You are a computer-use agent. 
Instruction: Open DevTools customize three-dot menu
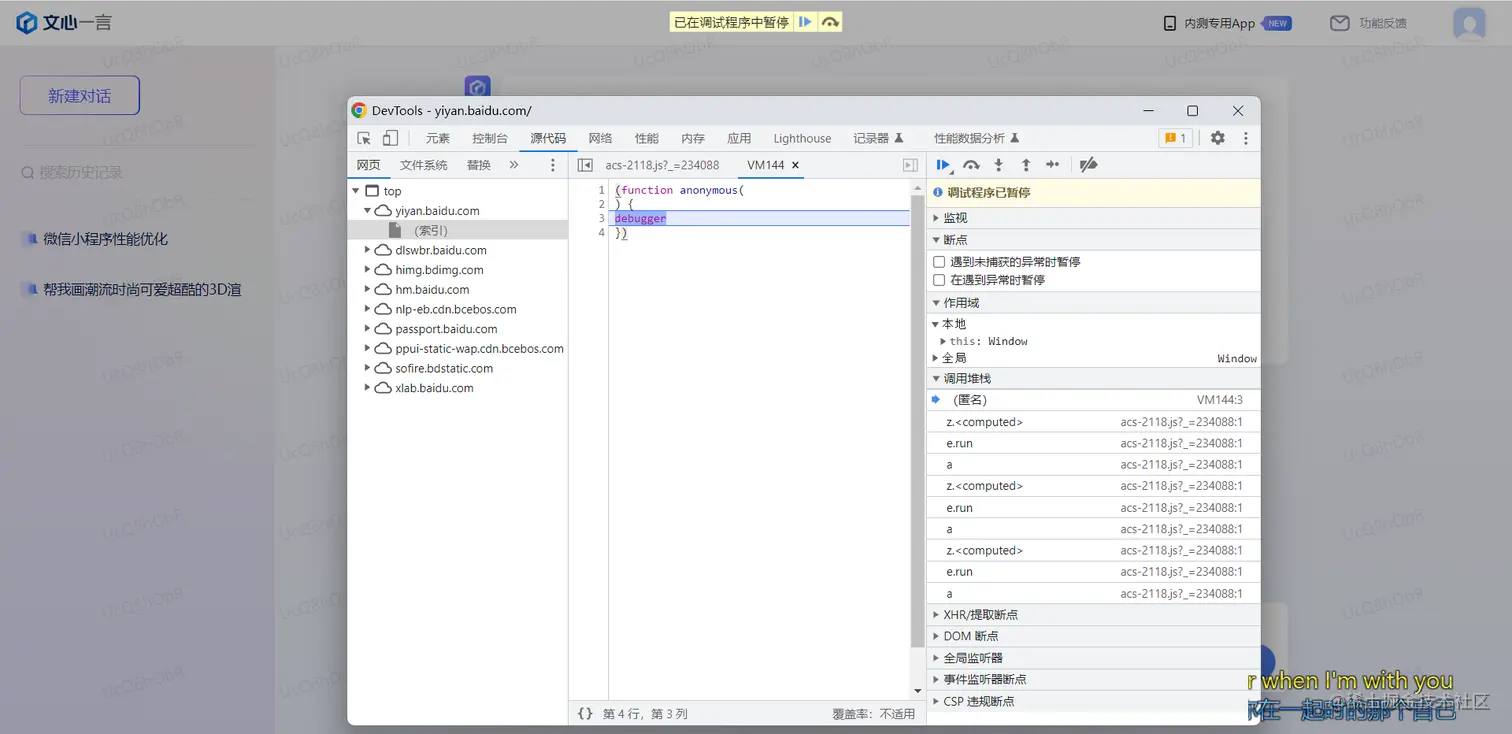coord(1245,138)
